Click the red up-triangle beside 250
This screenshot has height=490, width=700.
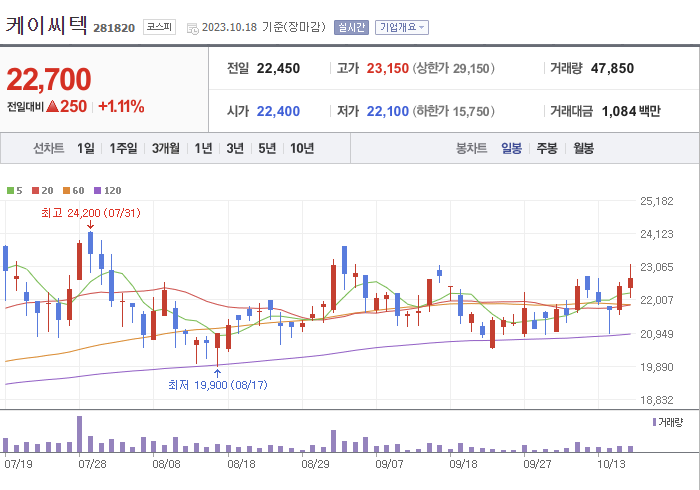[53, 106]
